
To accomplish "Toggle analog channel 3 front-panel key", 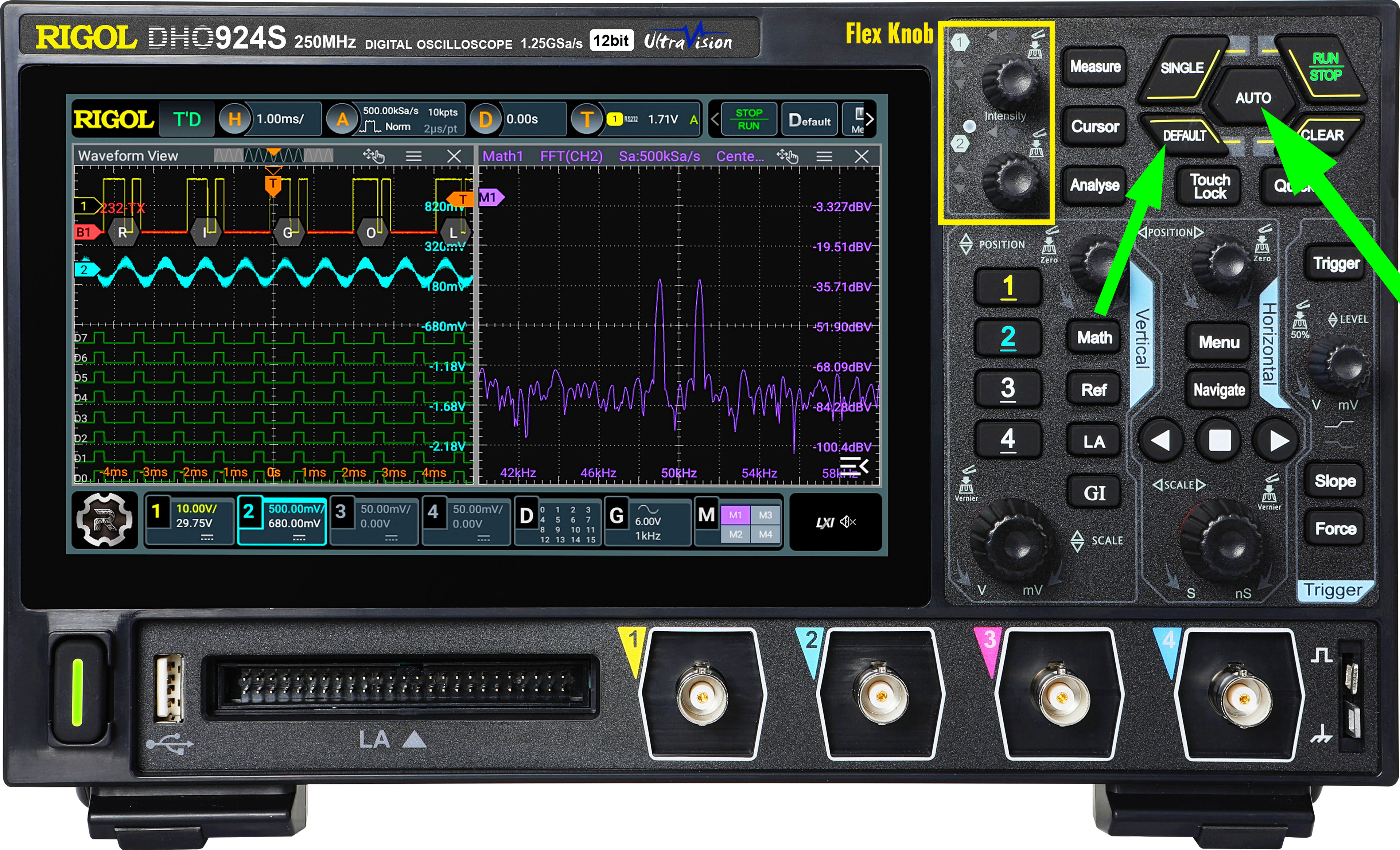I will 1008,389.
